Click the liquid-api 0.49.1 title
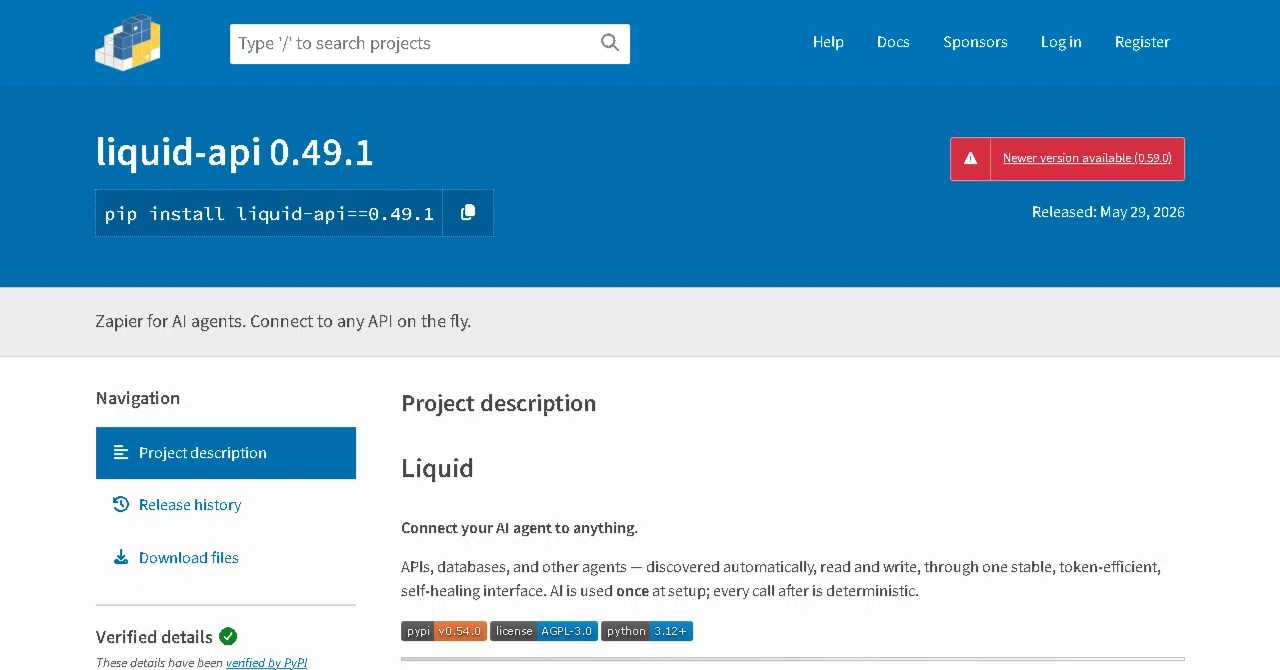The width and height of the screenshot is (1280, 670). [234, 152]
